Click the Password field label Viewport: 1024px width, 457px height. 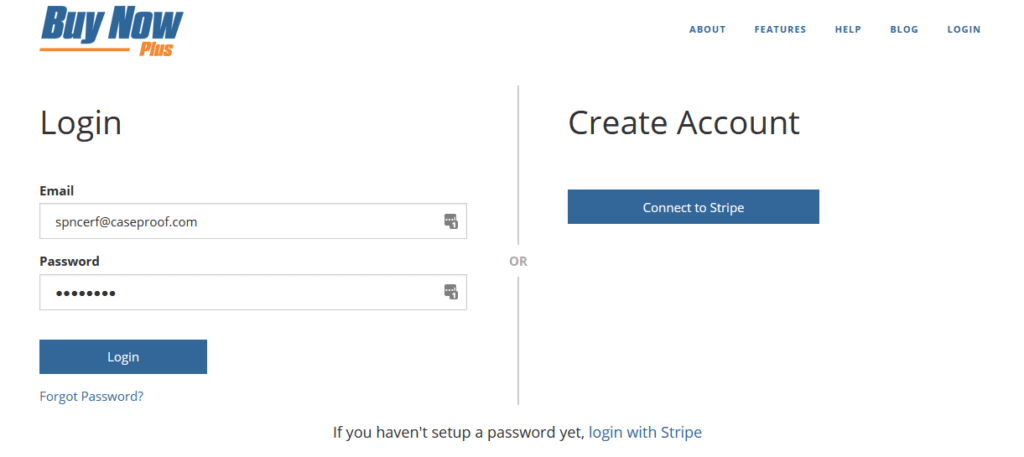pyautogui.click(x=69, y=261)
